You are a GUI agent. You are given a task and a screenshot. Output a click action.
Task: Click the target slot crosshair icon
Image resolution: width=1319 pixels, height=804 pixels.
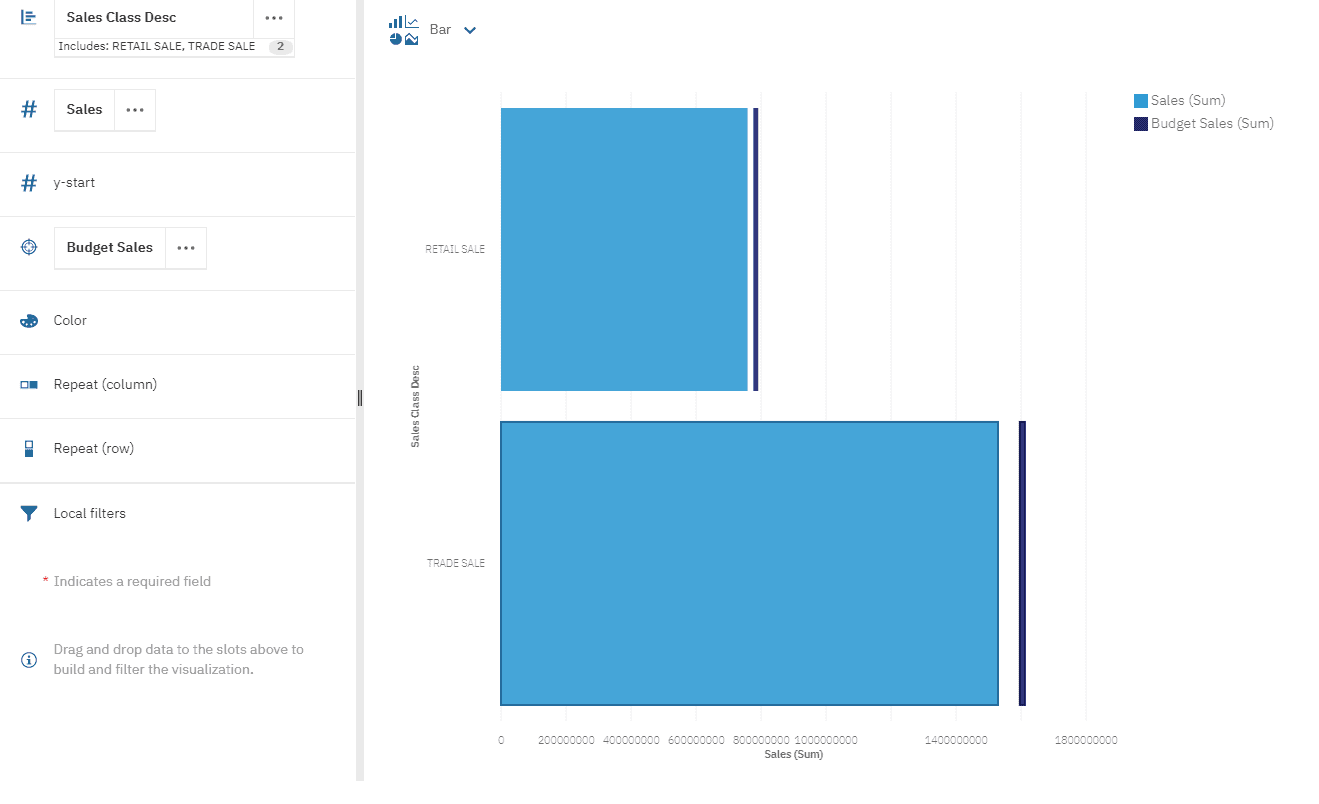(29, 247)
